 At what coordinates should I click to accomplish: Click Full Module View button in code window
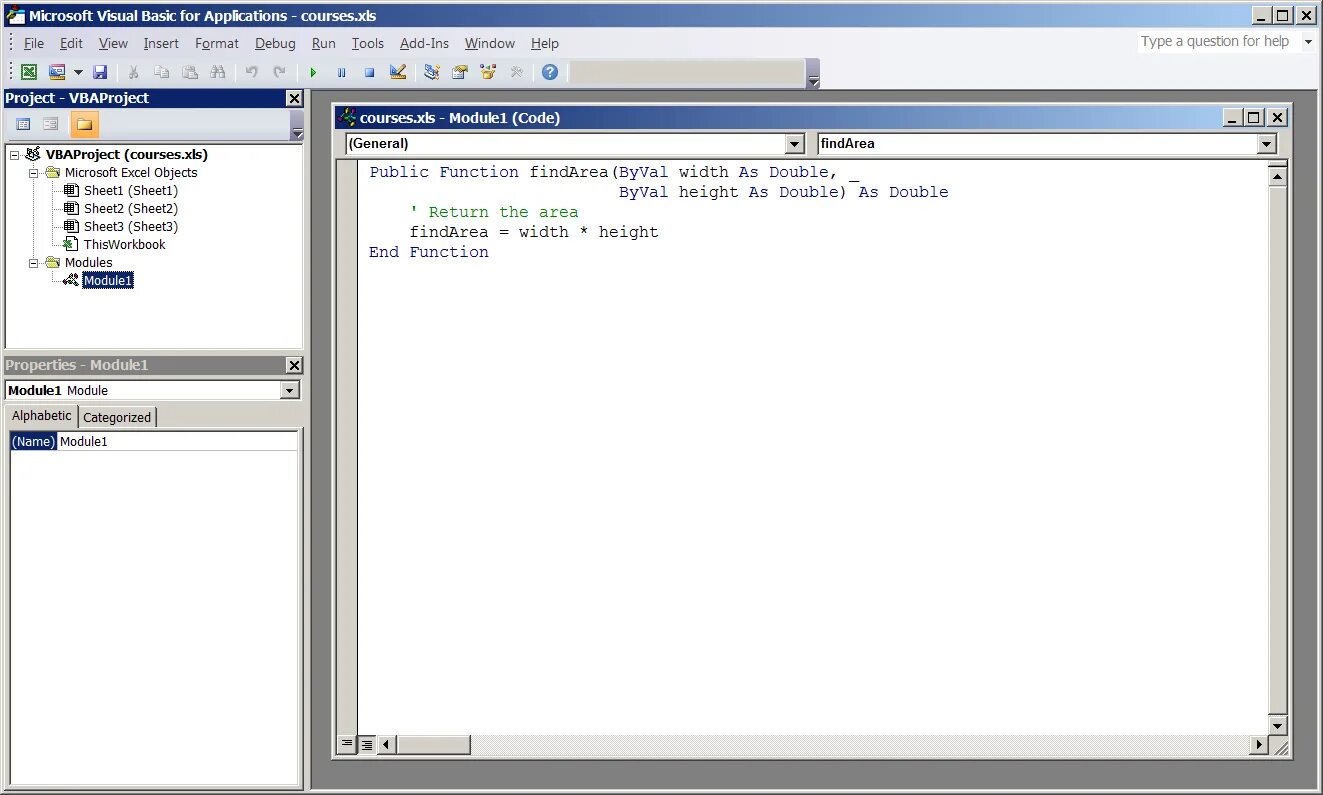click(367, 744)
